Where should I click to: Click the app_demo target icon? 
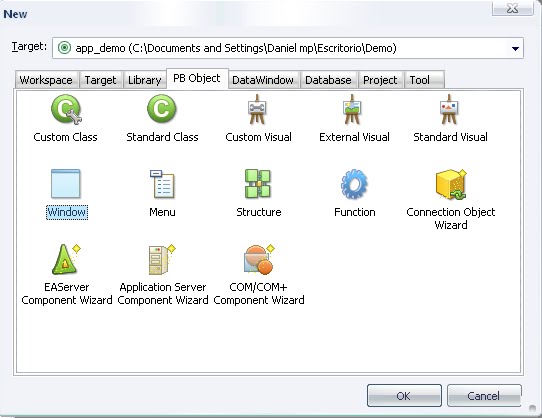64,48
